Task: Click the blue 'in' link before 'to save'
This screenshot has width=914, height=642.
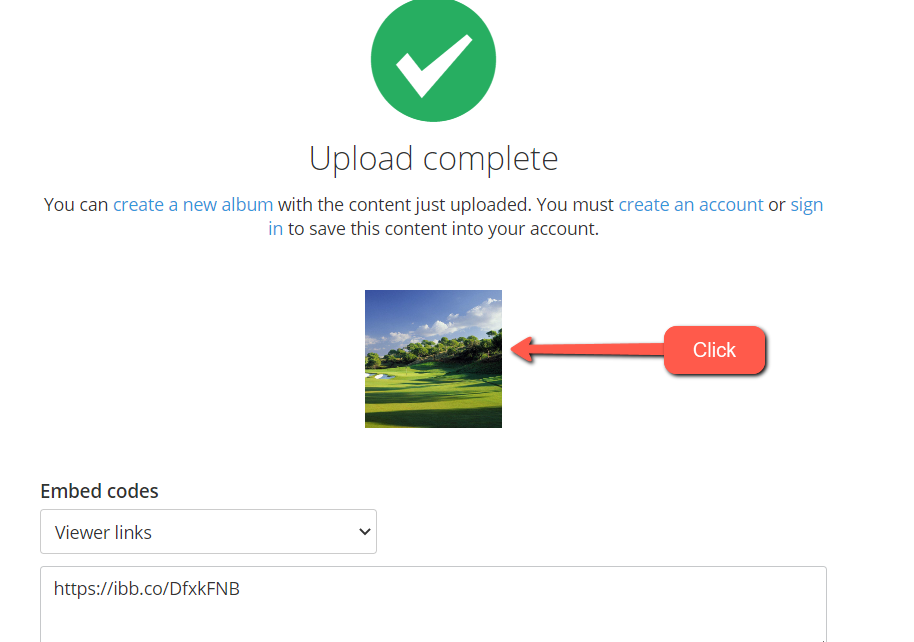Action: [276, 229]
